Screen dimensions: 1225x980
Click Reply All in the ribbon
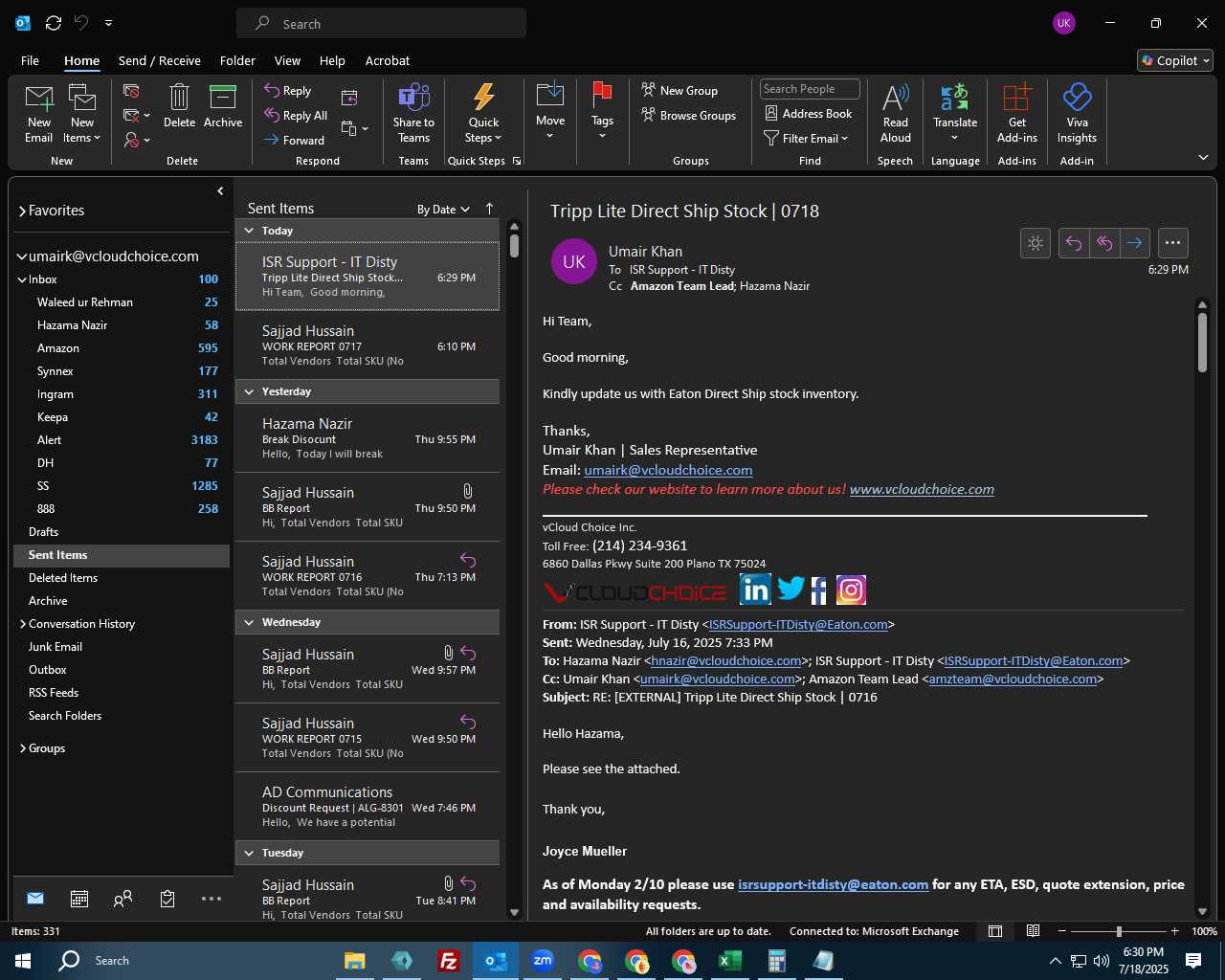point(296,115)
